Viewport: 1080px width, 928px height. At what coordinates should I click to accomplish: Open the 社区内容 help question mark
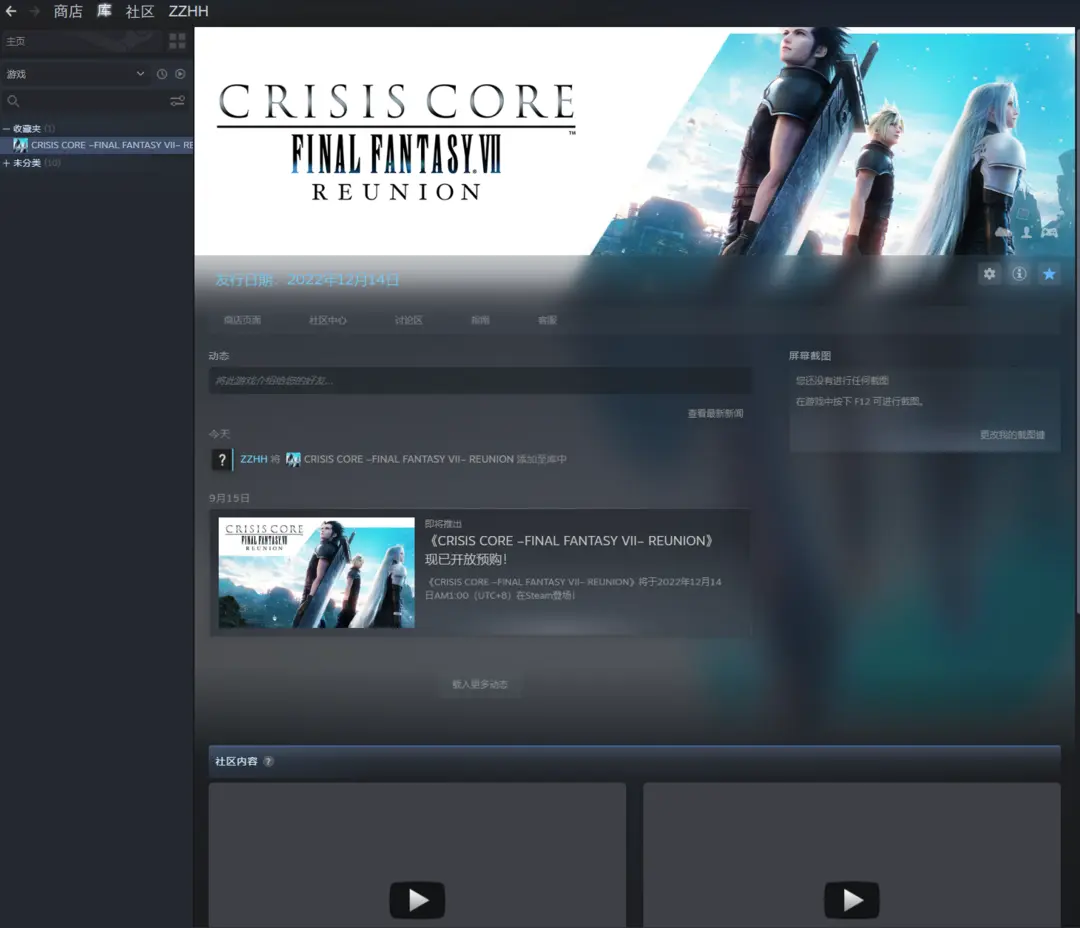click(269, 761)
